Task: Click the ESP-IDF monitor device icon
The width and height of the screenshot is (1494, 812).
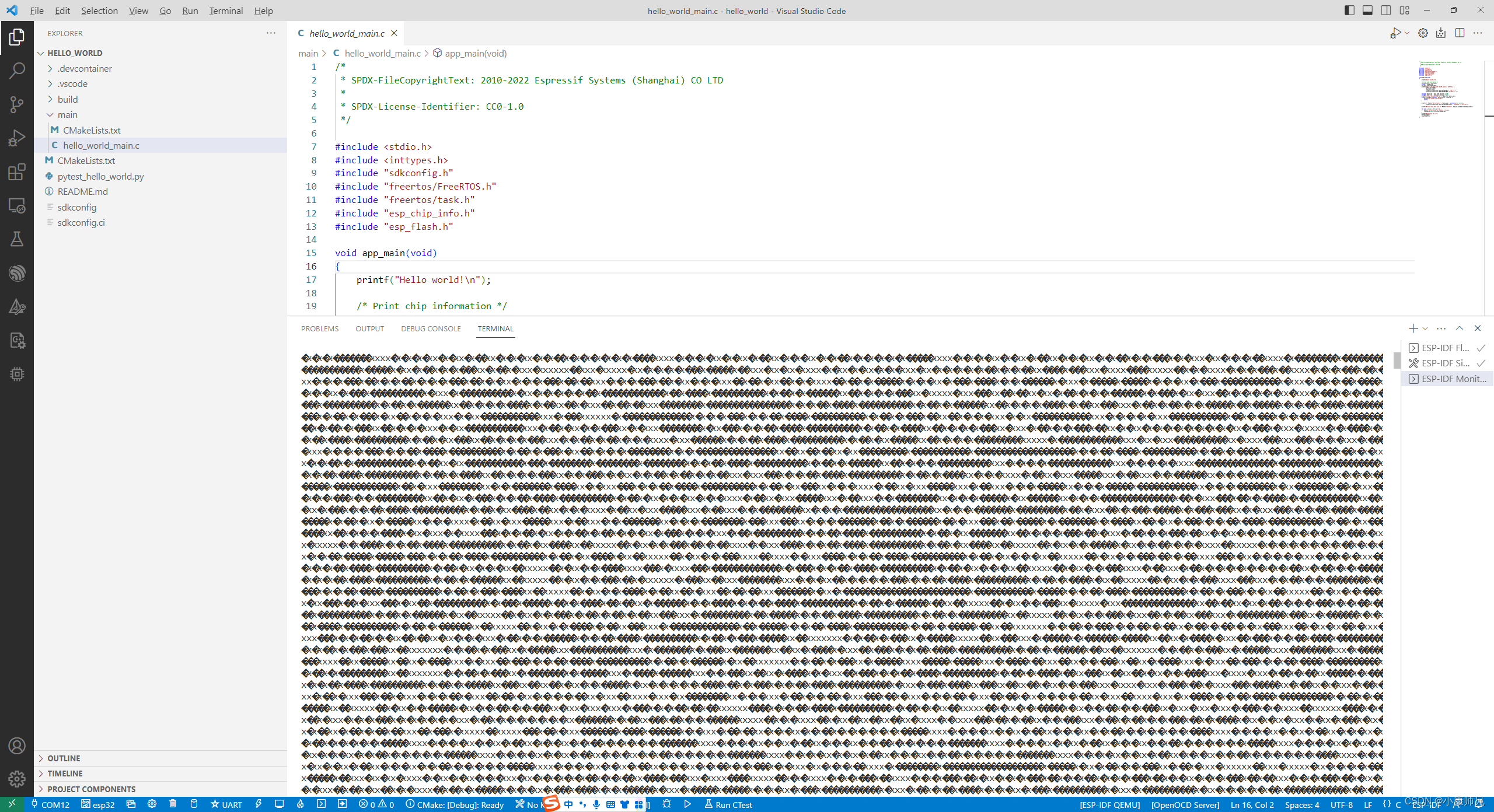Action: (x=280, y=804)
